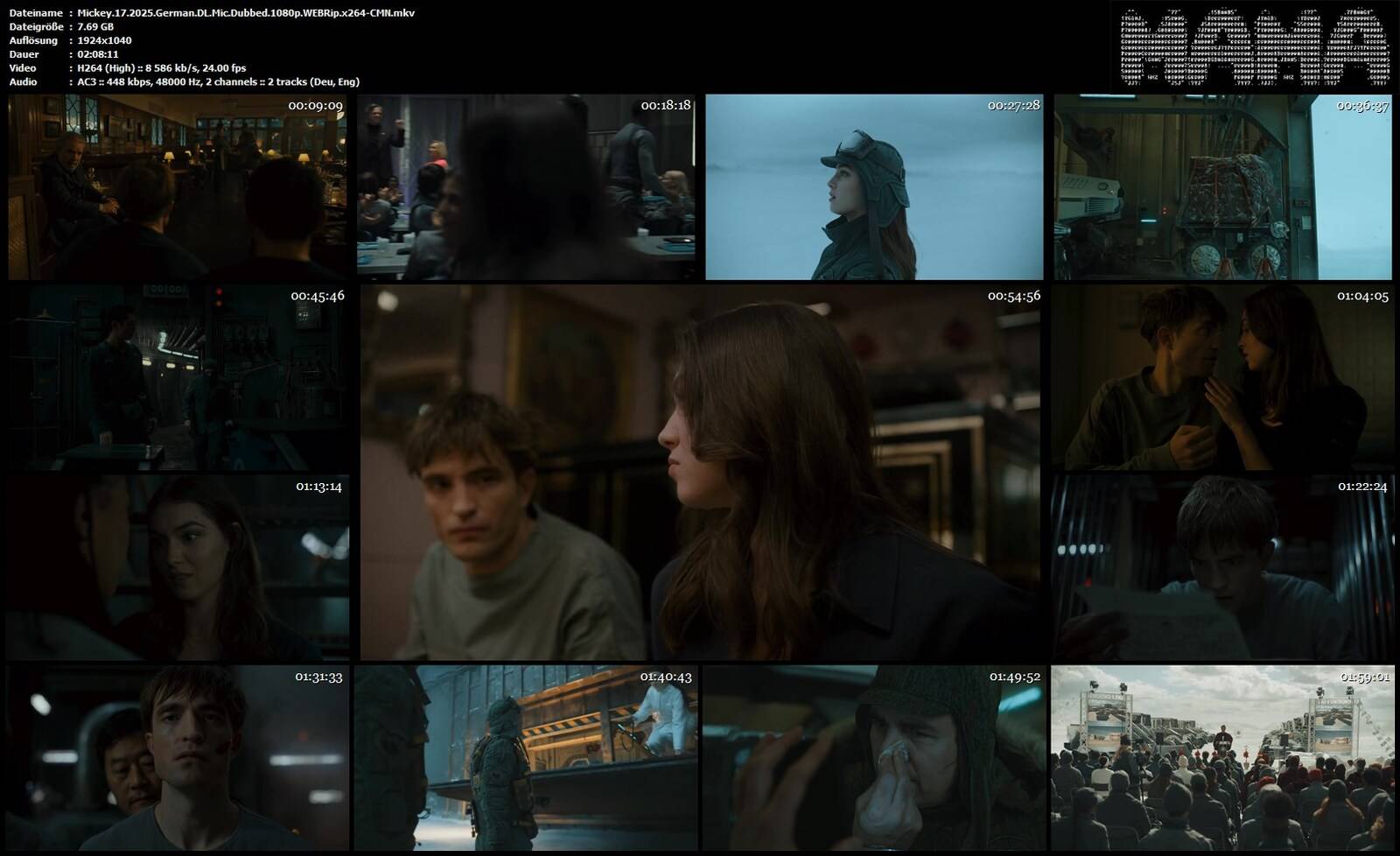The image size is (1400, 856).
Task: Click the file name Mickey.17.2025...CMN.mkv
Action: pyautogui.click(x=246, y=13)
